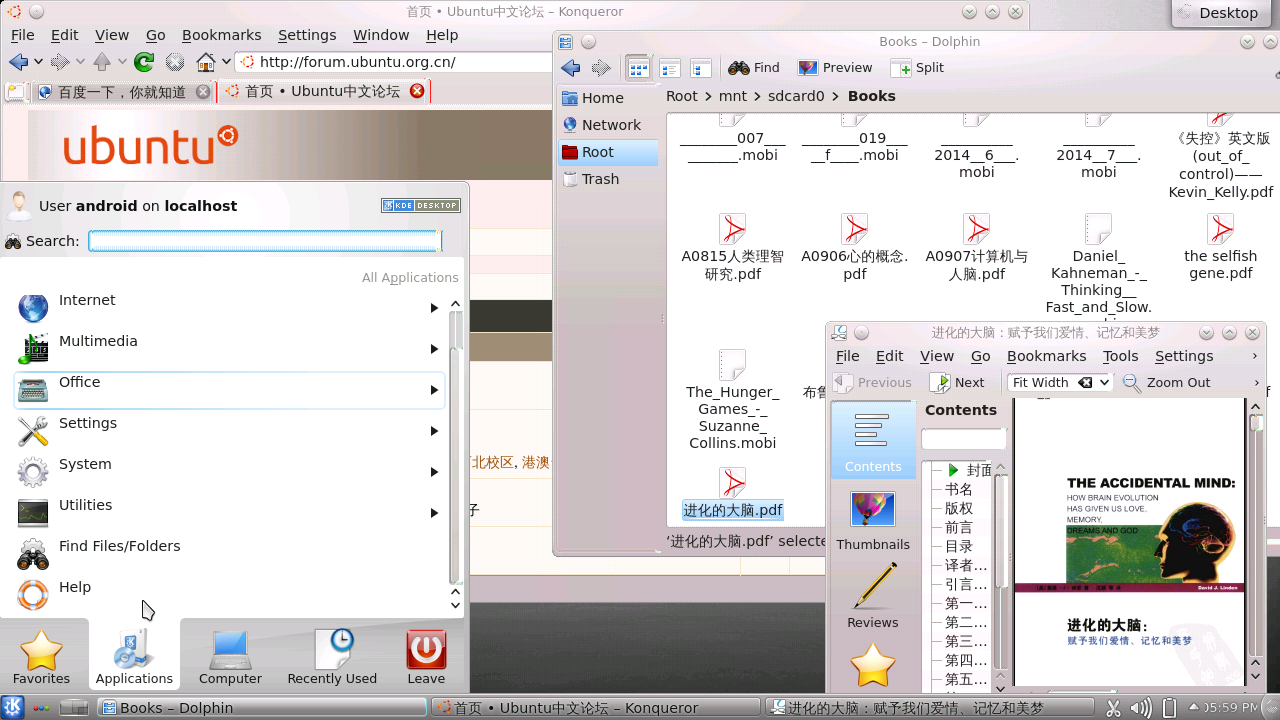Split the Dolphin view

point(917,68)
